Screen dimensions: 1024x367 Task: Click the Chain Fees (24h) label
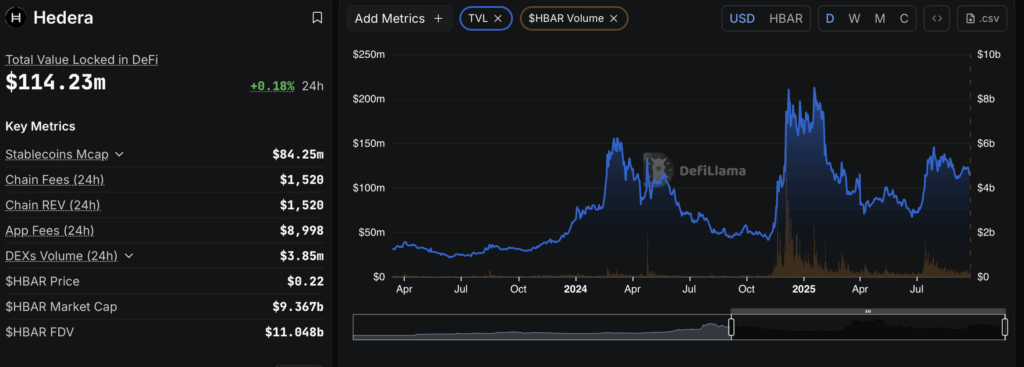54,180
